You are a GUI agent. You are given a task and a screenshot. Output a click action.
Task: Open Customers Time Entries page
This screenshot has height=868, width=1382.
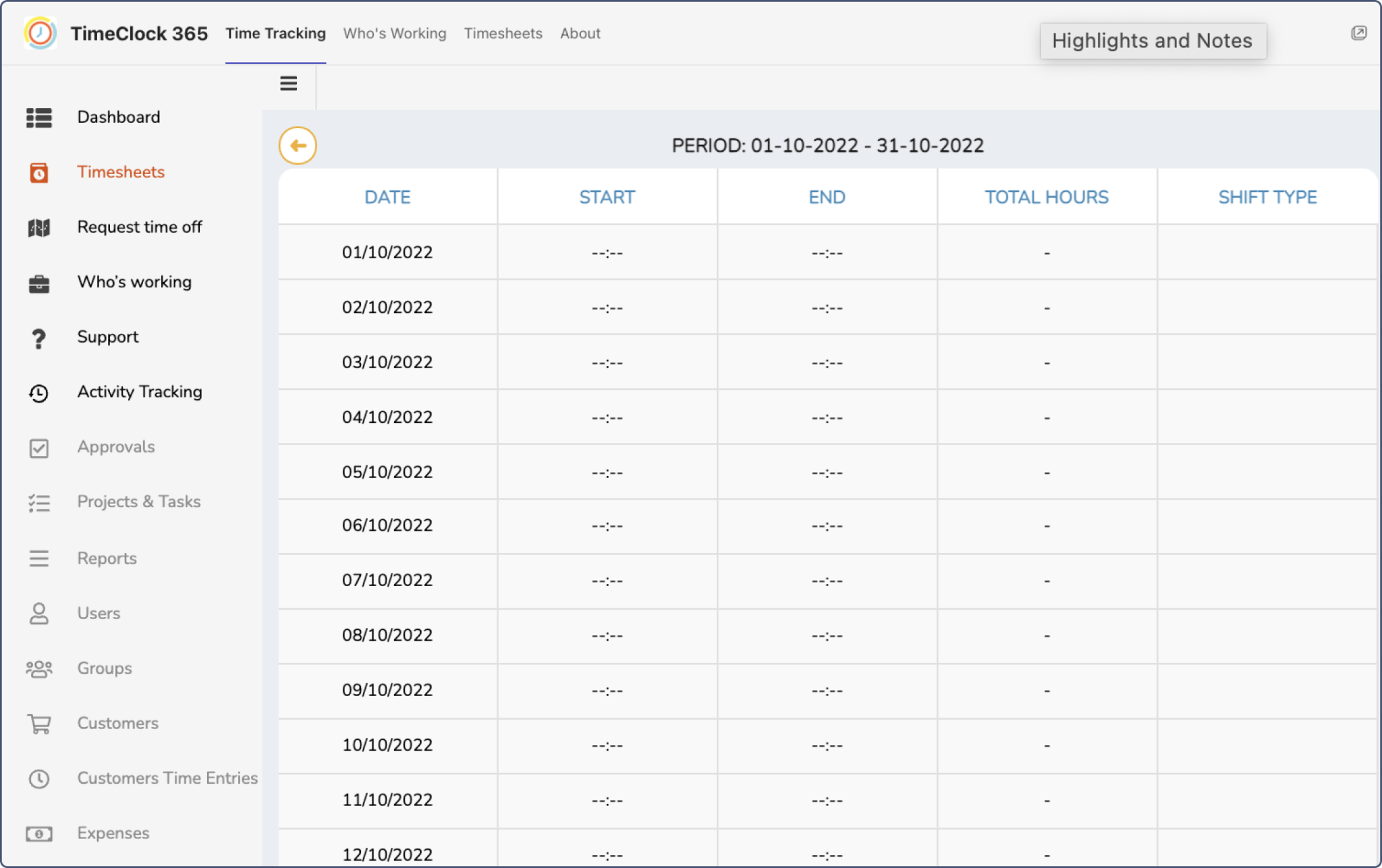coord(167,778)
